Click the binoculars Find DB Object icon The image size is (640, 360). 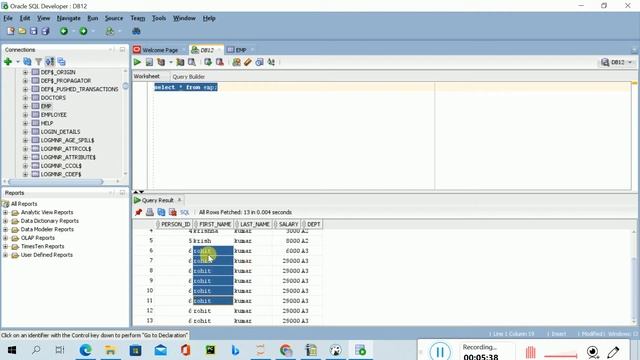pyautogui.click(x=136, y=31)
